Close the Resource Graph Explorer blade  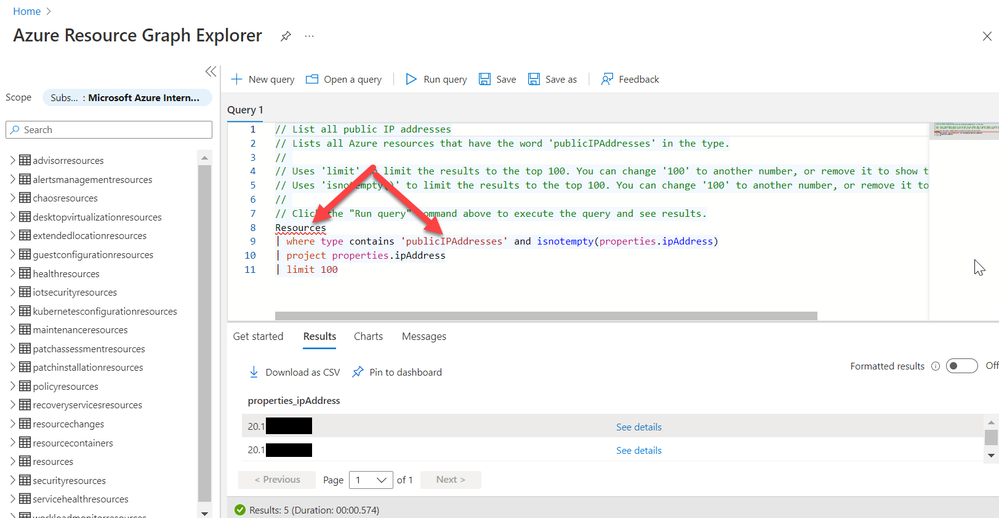(986, 36)
